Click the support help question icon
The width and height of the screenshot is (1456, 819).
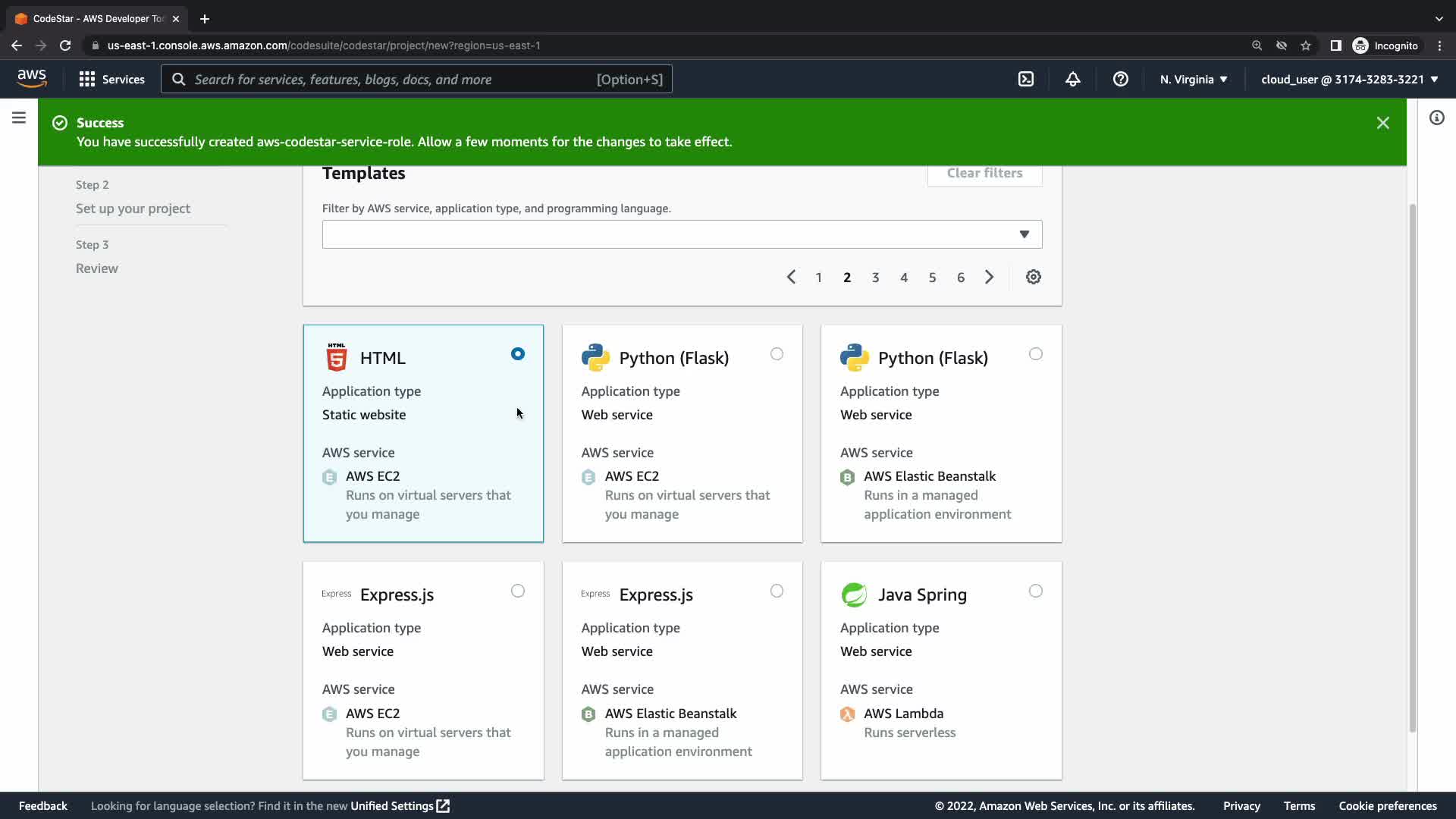1120,79
